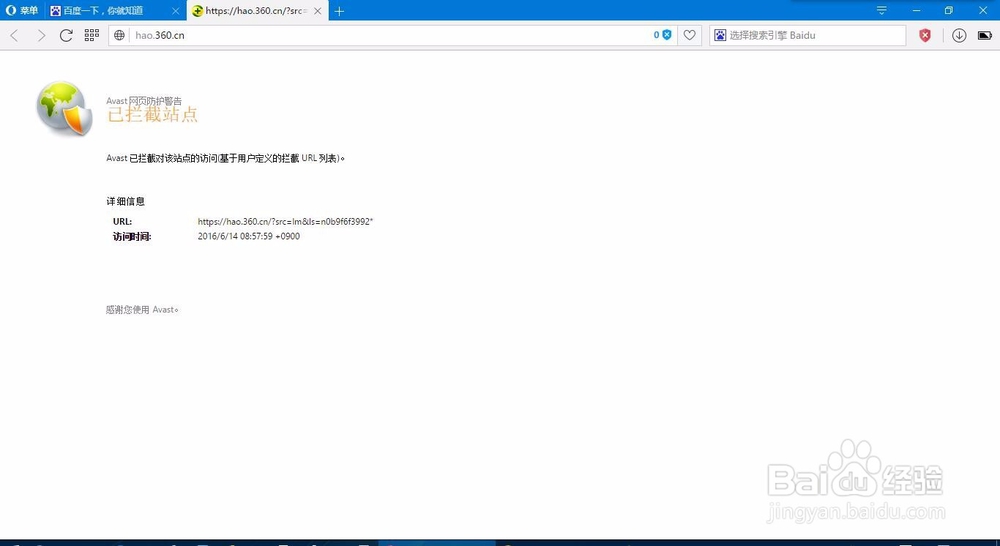Open a new tab with plus button
Viewport: 1000px width, 546px height.
339,11
